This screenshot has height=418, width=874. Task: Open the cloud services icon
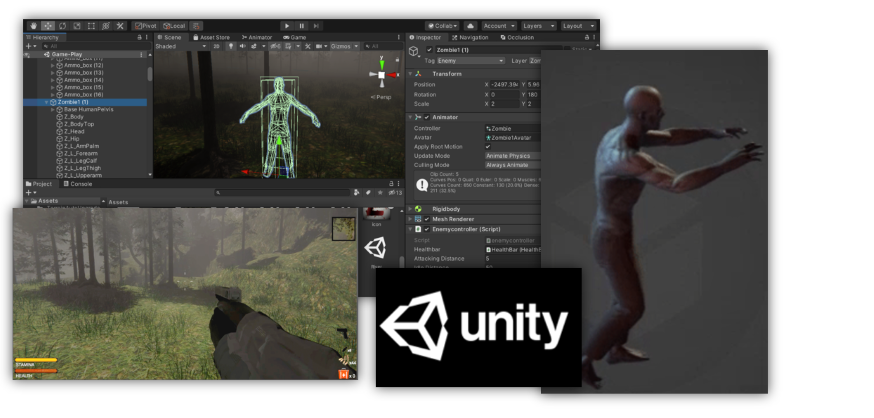coord(470,26)
